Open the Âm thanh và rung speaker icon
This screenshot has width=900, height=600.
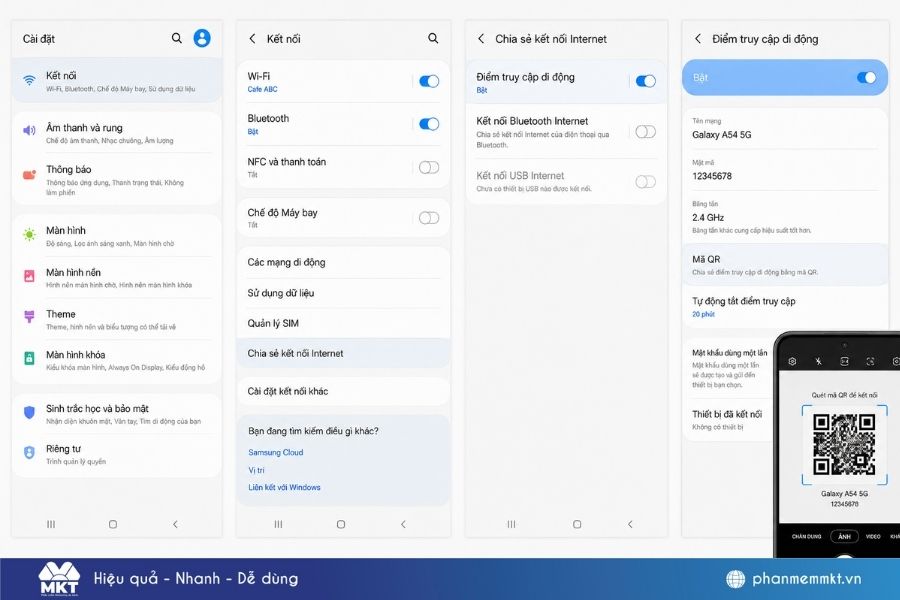29,130
